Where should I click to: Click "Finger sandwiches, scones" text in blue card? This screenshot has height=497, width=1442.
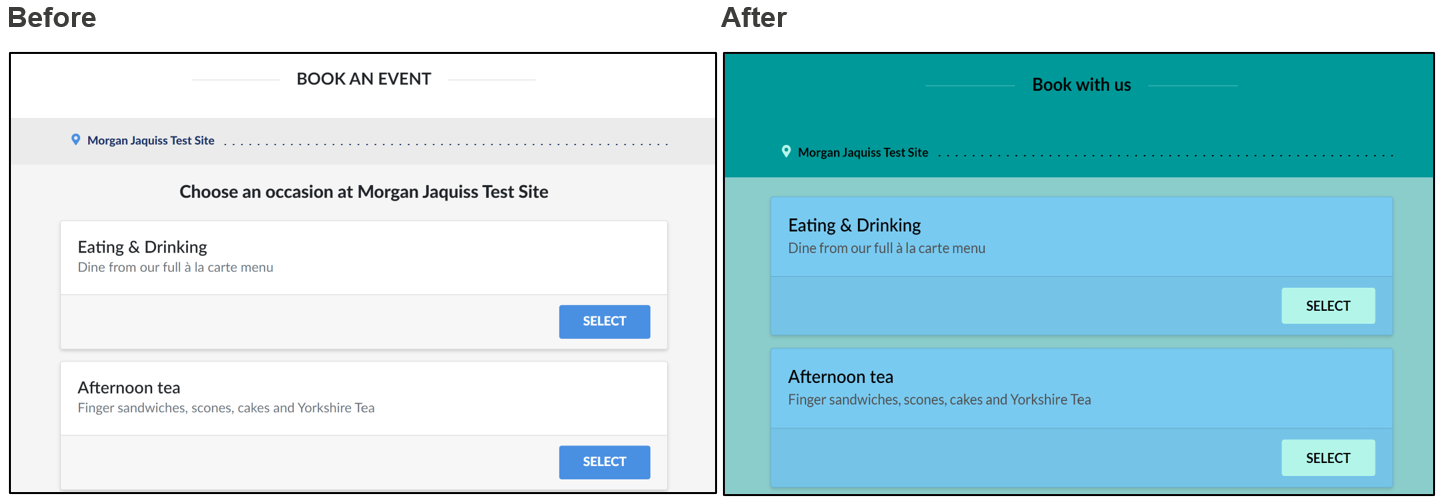click(939, 400)
